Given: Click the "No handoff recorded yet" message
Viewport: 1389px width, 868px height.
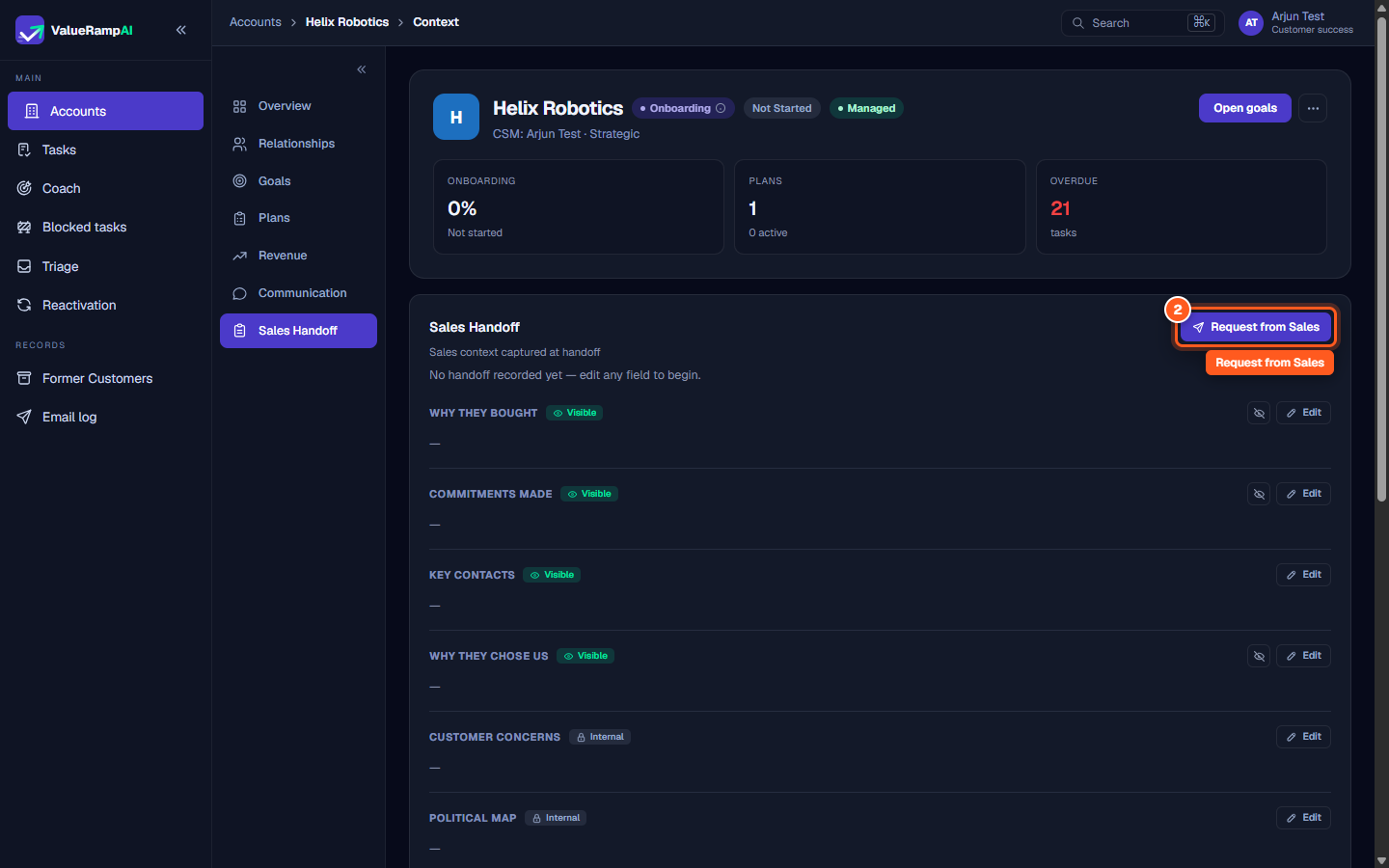Looking at the screenshot, I should 565,375.
